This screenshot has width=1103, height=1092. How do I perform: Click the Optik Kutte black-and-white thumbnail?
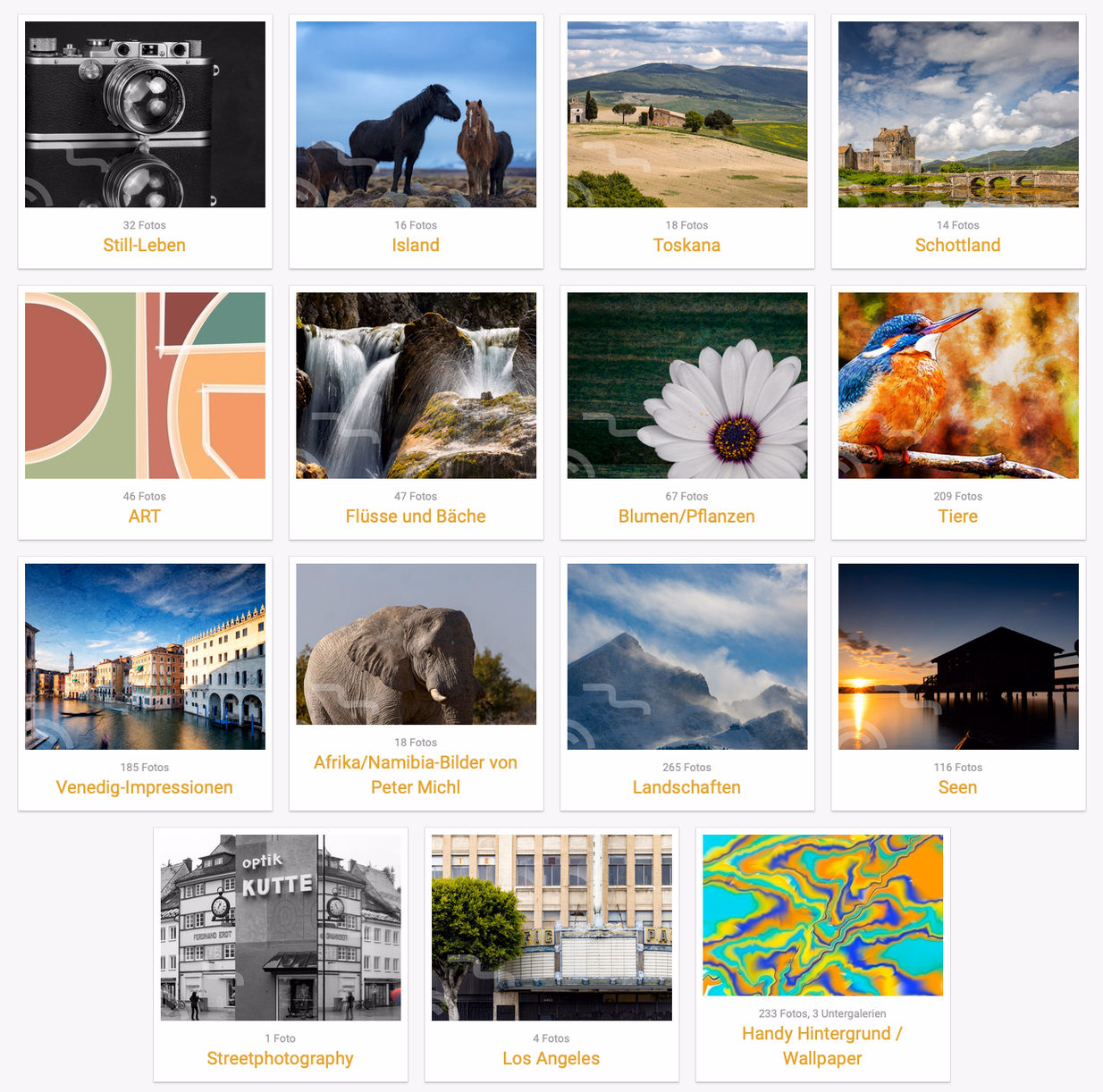coord(281,928)
